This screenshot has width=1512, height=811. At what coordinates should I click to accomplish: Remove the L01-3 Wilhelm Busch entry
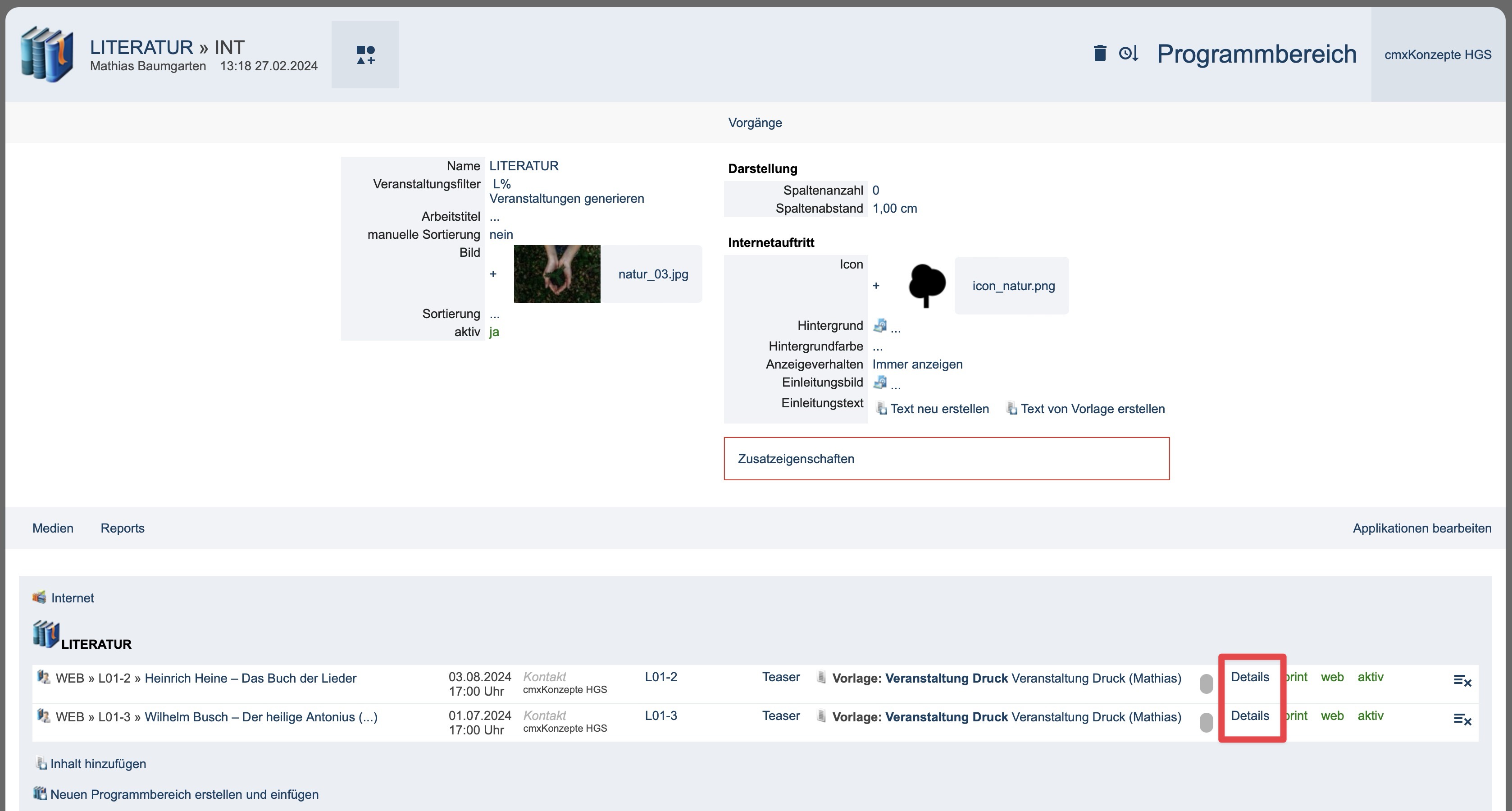click(x=1462, y=719)
